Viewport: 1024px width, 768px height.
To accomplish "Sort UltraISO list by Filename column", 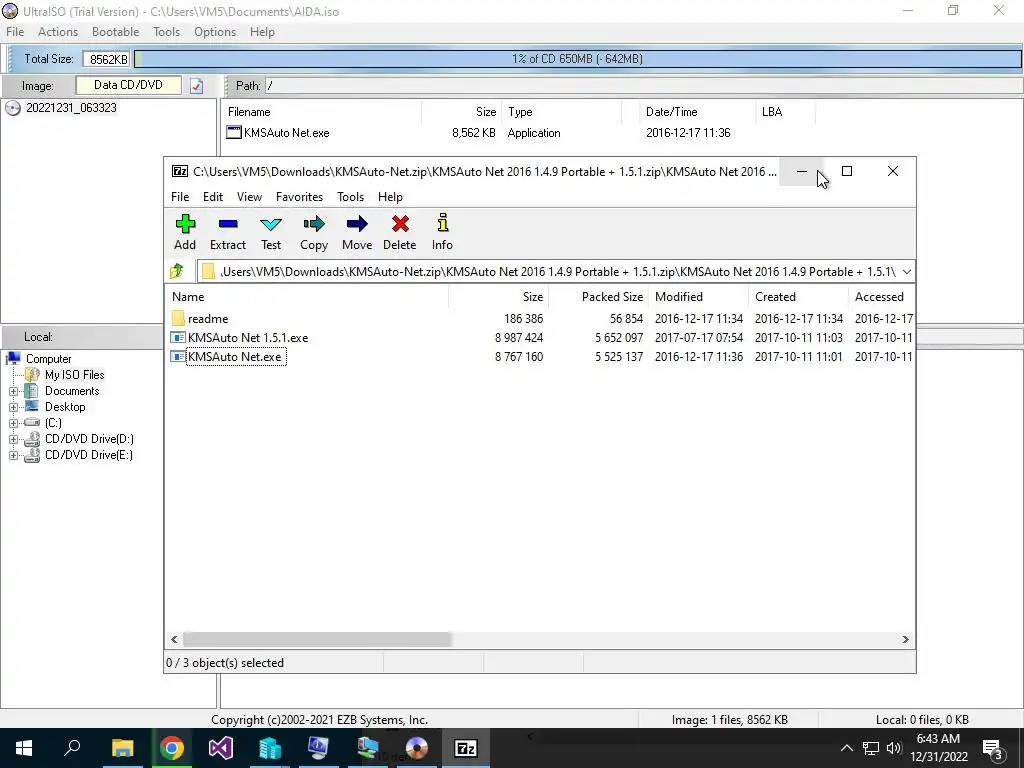I will click(x=321, y=112).
